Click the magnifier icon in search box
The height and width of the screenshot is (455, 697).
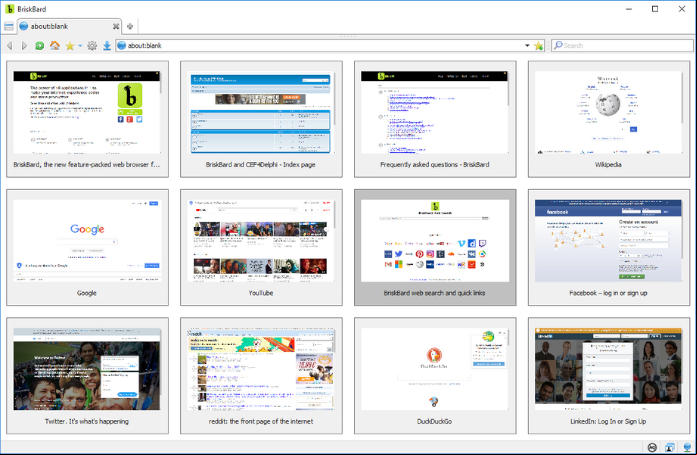[x=558, y=45]
